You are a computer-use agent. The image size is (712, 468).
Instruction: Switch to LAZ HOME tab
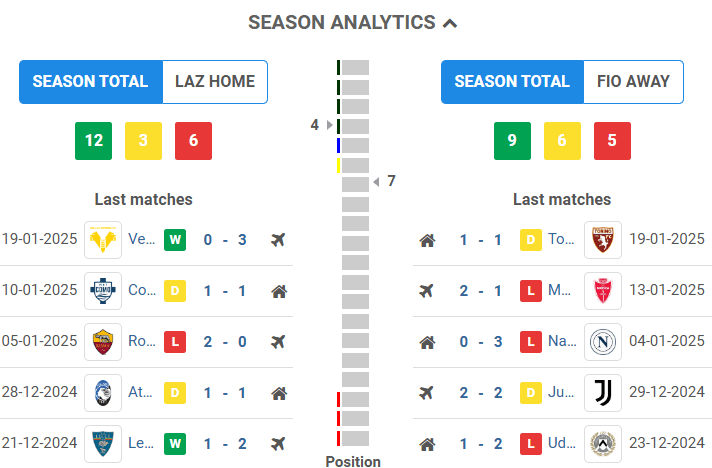coord(215,82)
